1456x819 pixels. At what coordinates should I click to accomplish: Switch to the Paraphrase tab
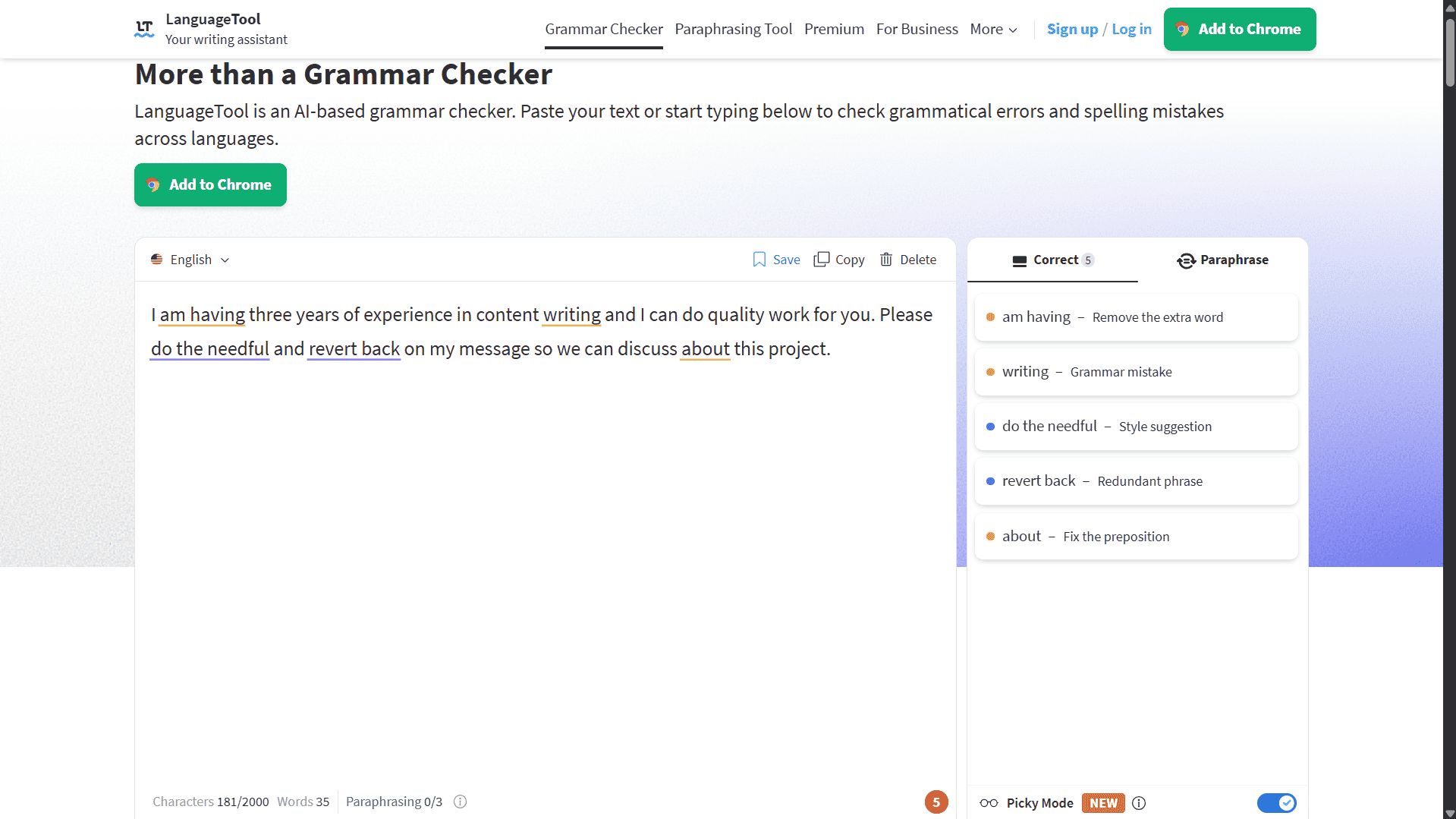1222,260
